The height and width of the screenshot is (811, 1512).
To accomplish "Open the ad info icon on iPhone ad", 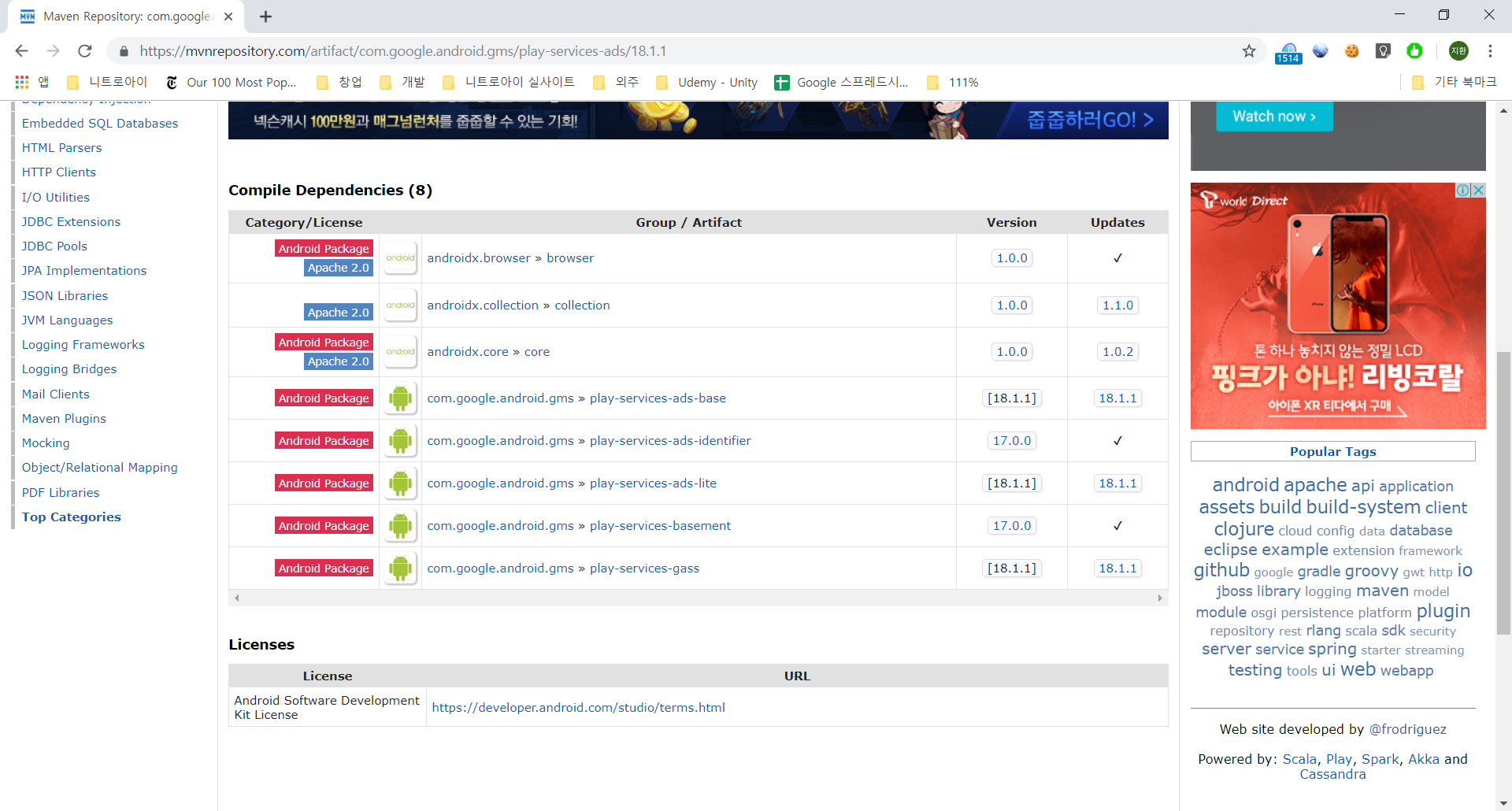I will (1463, 190).
